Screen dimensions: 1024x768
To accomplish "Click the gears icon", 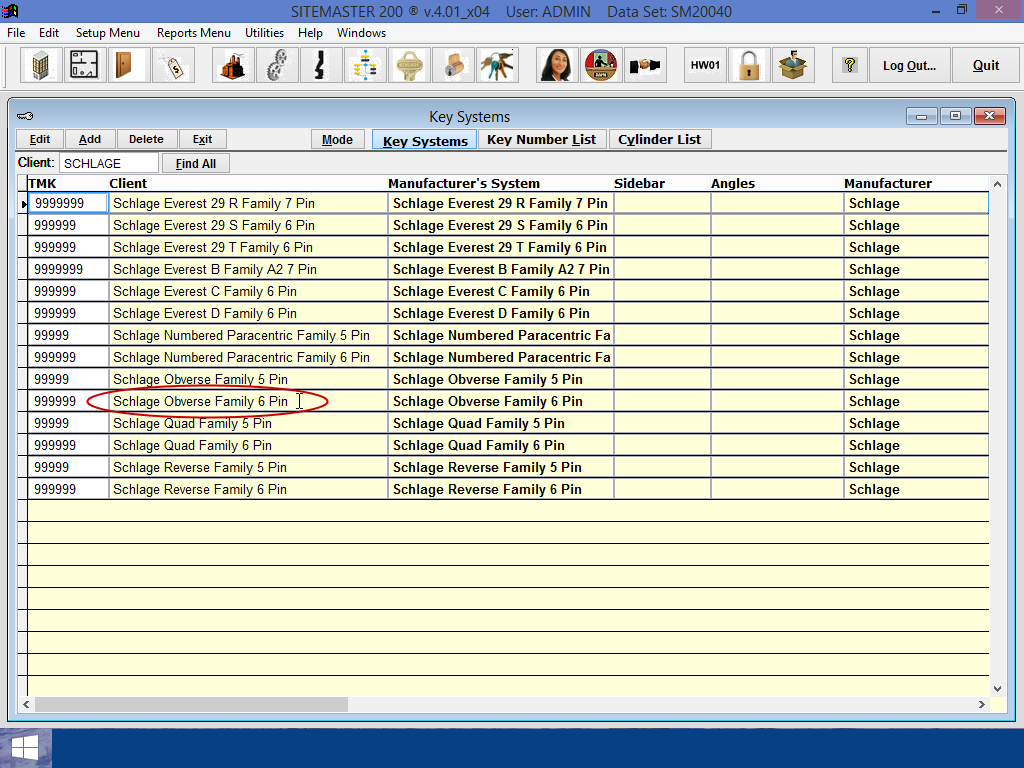I will 277,65.
